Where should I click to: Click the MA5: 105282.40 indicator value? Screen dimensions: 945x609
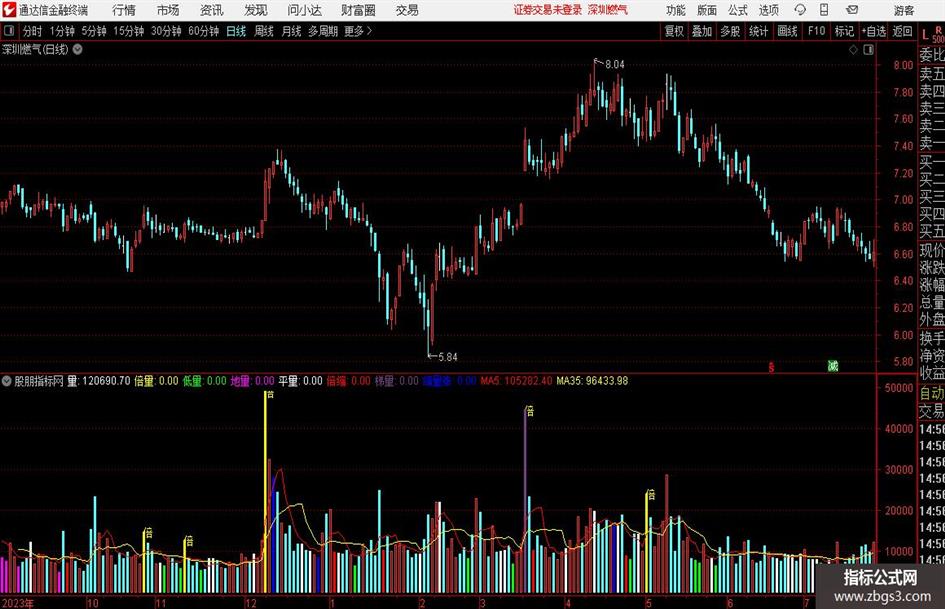516,381
